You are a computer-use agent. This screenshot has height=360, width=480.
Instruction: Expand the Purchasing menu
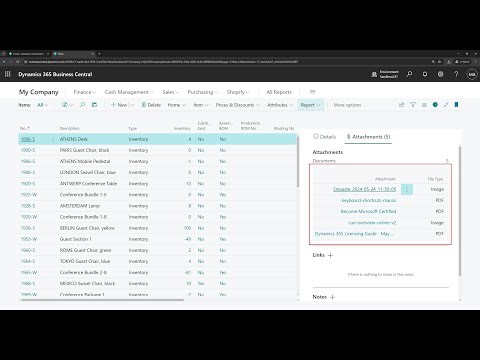203,92
